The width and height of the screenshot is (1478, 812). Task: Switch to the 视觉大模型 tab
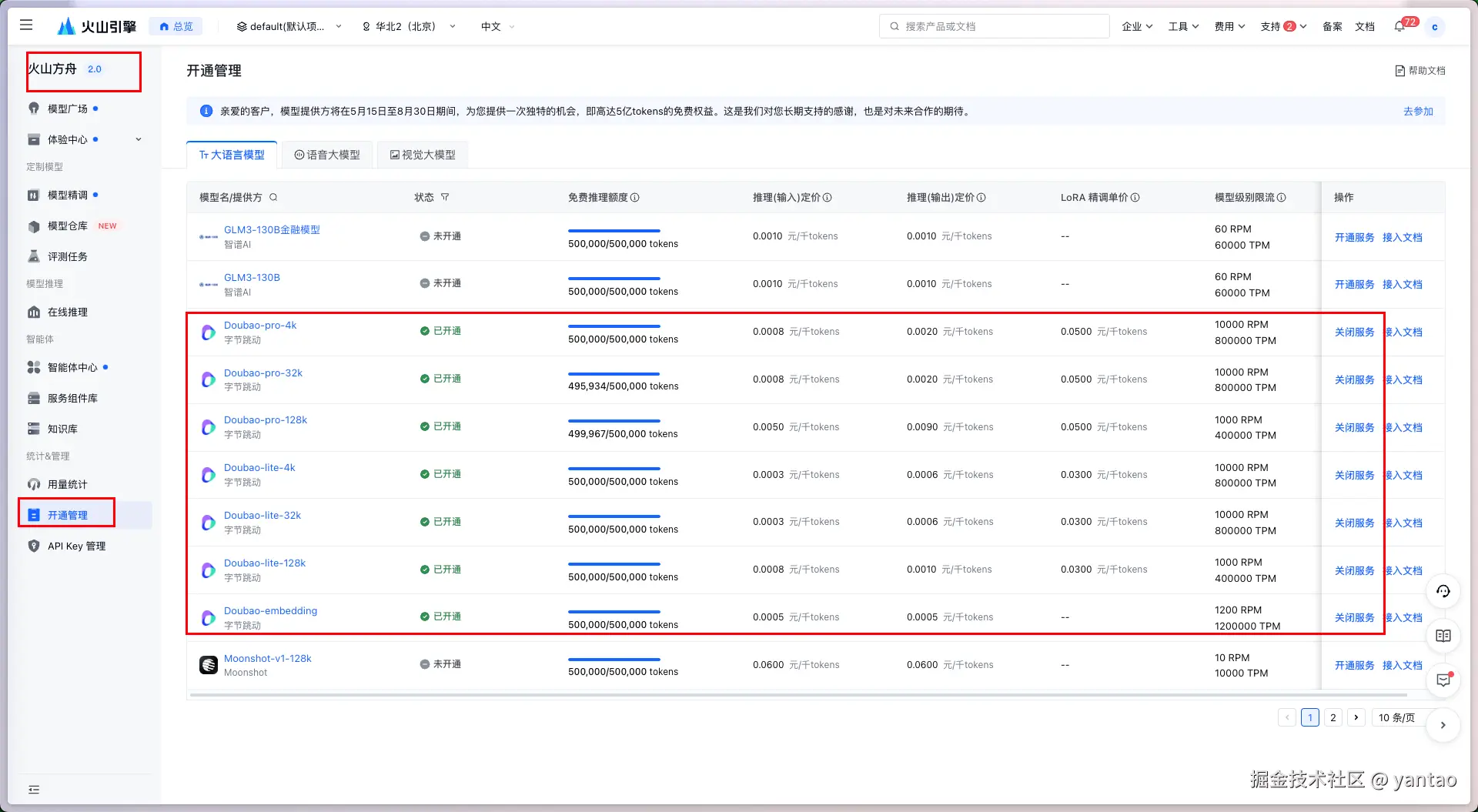(x=423, y=155)
